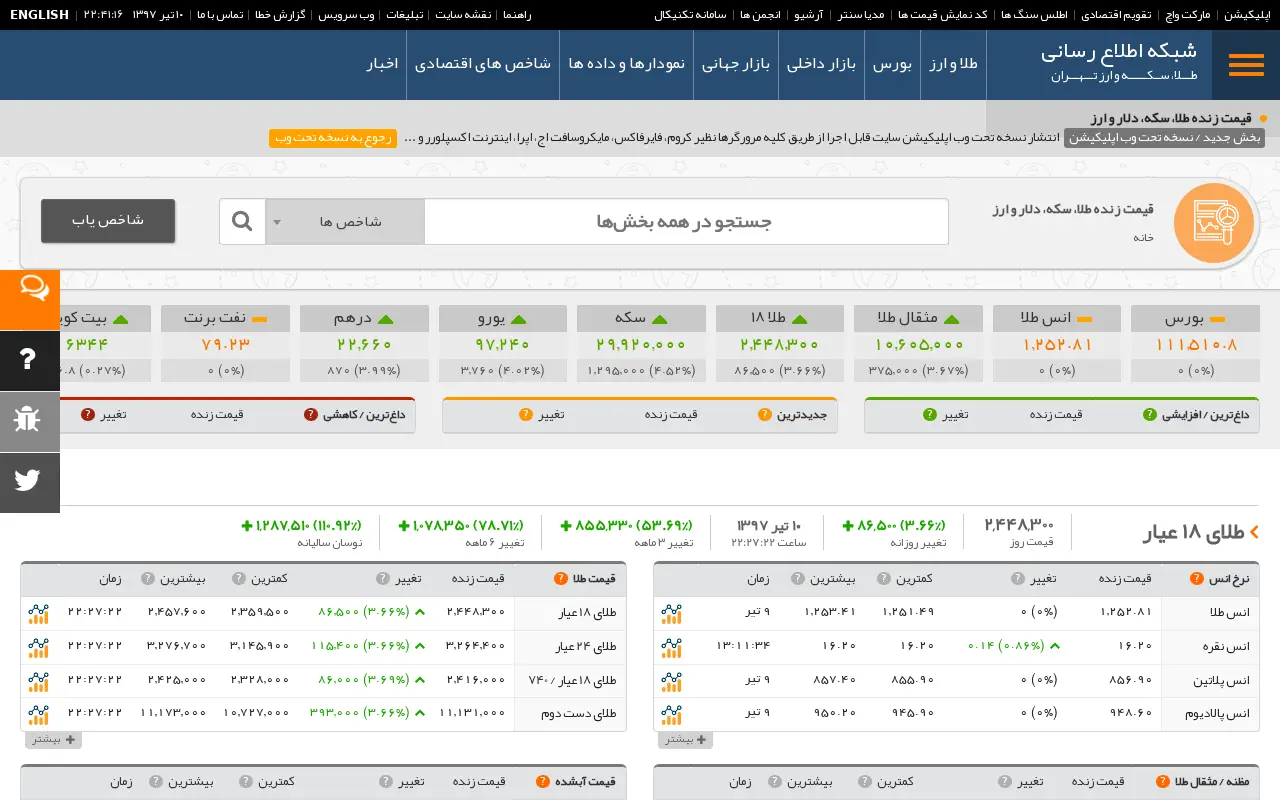Screen dimensions: 1280x800
Task: Open the انس طلا price ticker card
Action: [x=1057, y=344]
